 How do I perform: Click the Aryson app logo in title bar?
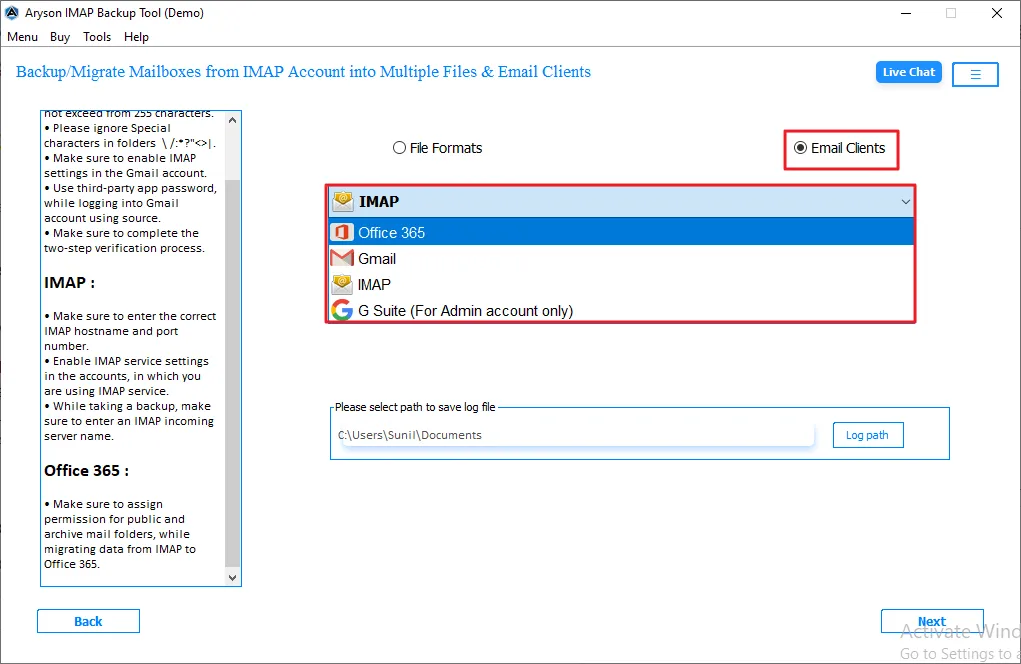12,12
